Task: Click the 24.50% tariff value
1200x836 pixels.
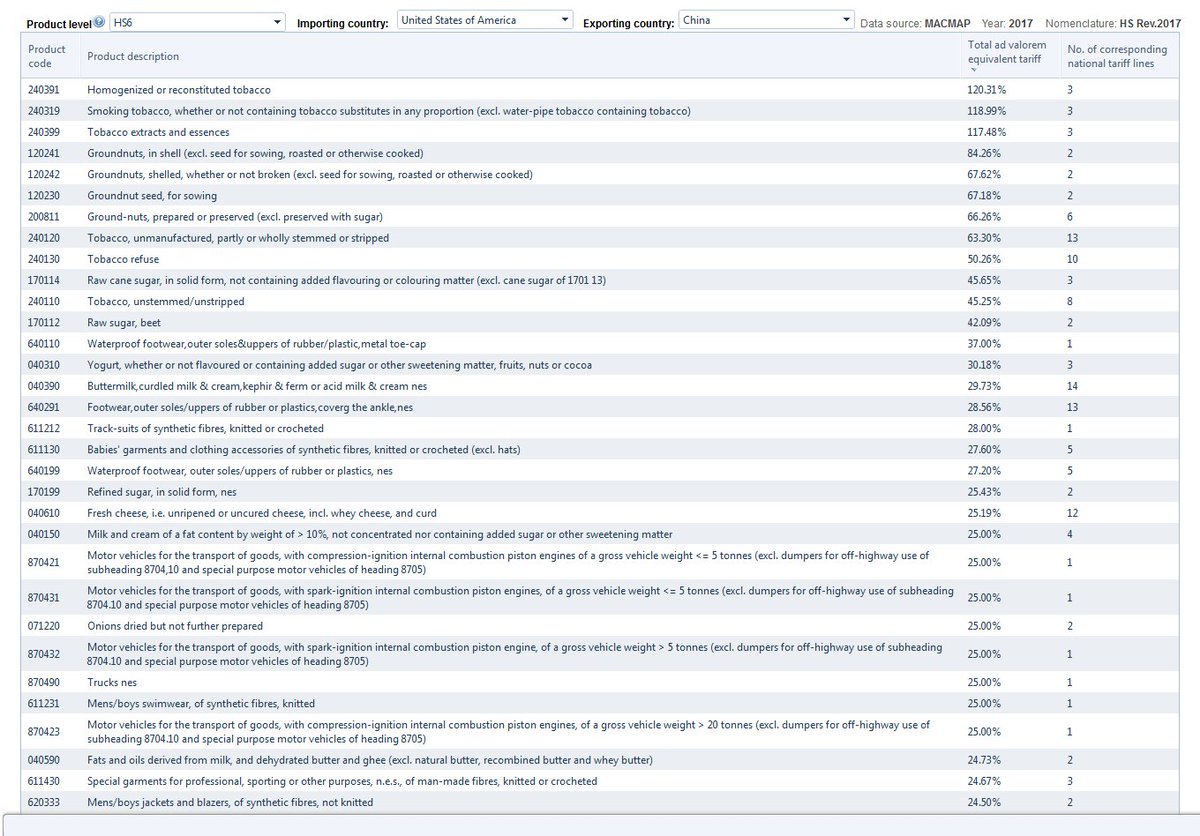Action: pos(984,802)
